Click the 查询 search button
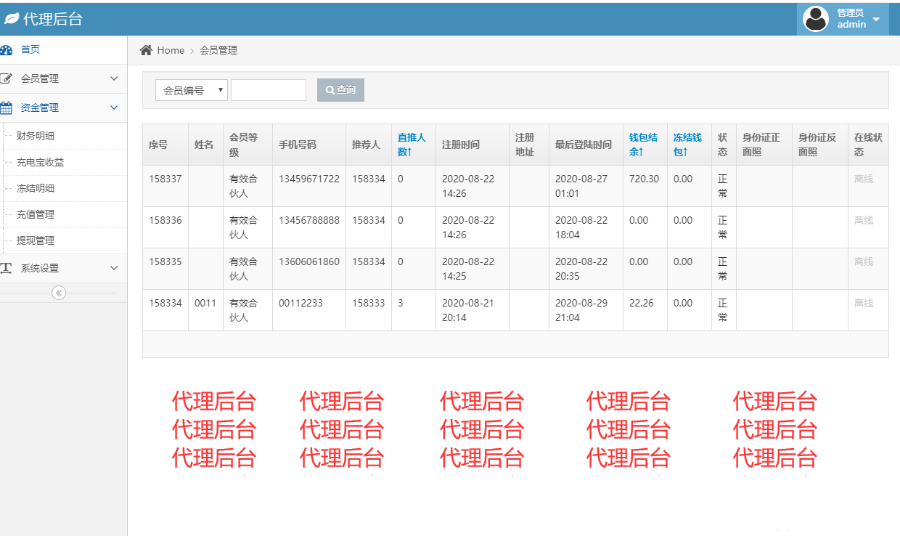Image resolution: width=900 pixels, height=536 pixels. [340, 90]
